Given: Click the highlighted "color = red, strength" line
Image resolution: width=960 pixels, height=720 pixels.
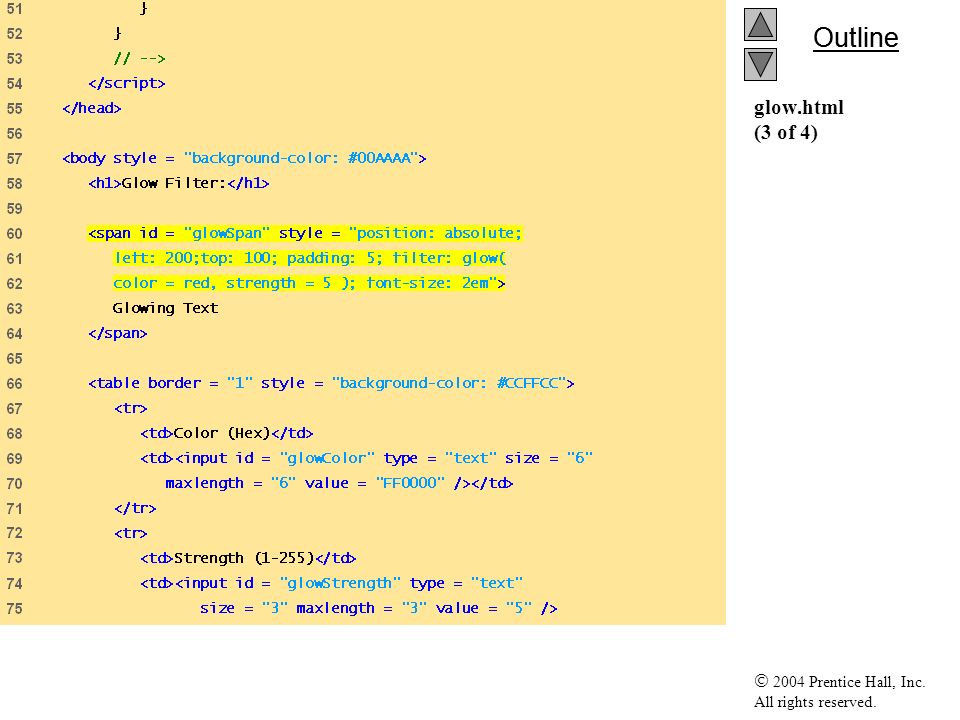Looking at the screenshot, I should point(309,283).
